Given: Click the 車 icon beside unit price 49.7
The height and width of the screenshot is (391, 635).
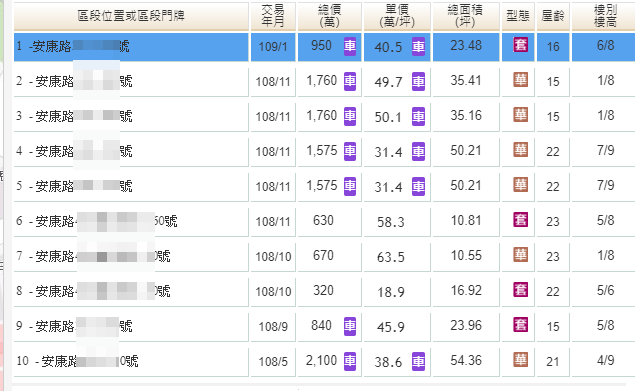Looking at the screenshot, I should (418, 81).
